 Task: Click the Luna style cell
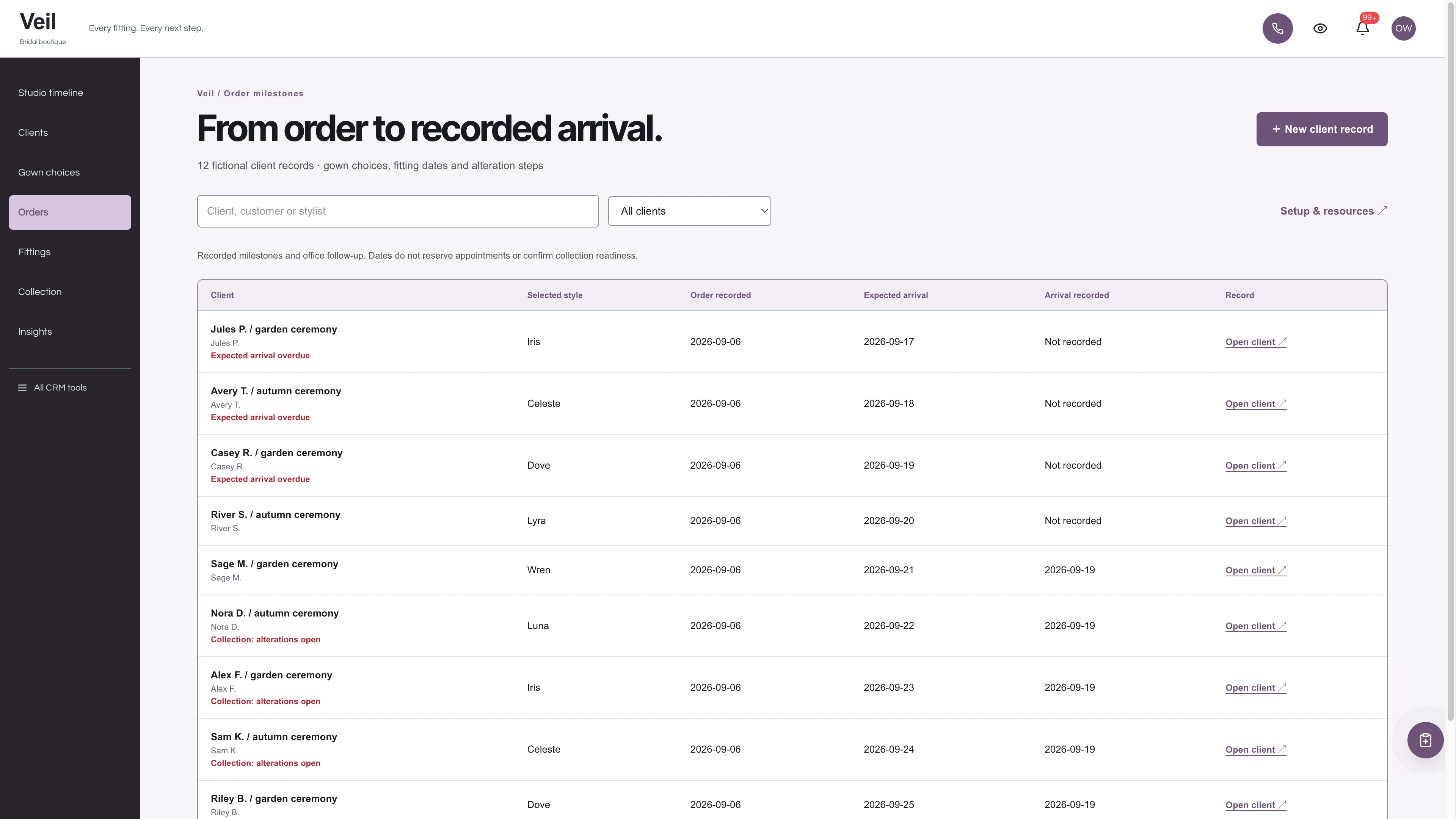coord(538,626)
